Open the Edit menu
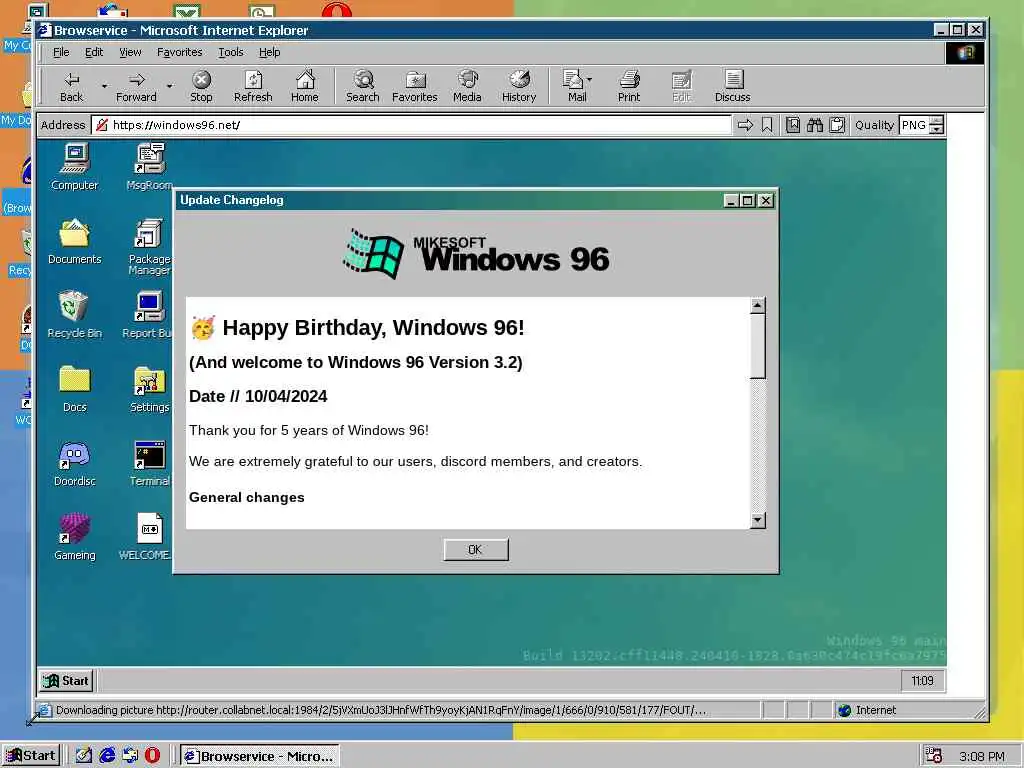This screenshot has height=768, width=1024. 94,52
